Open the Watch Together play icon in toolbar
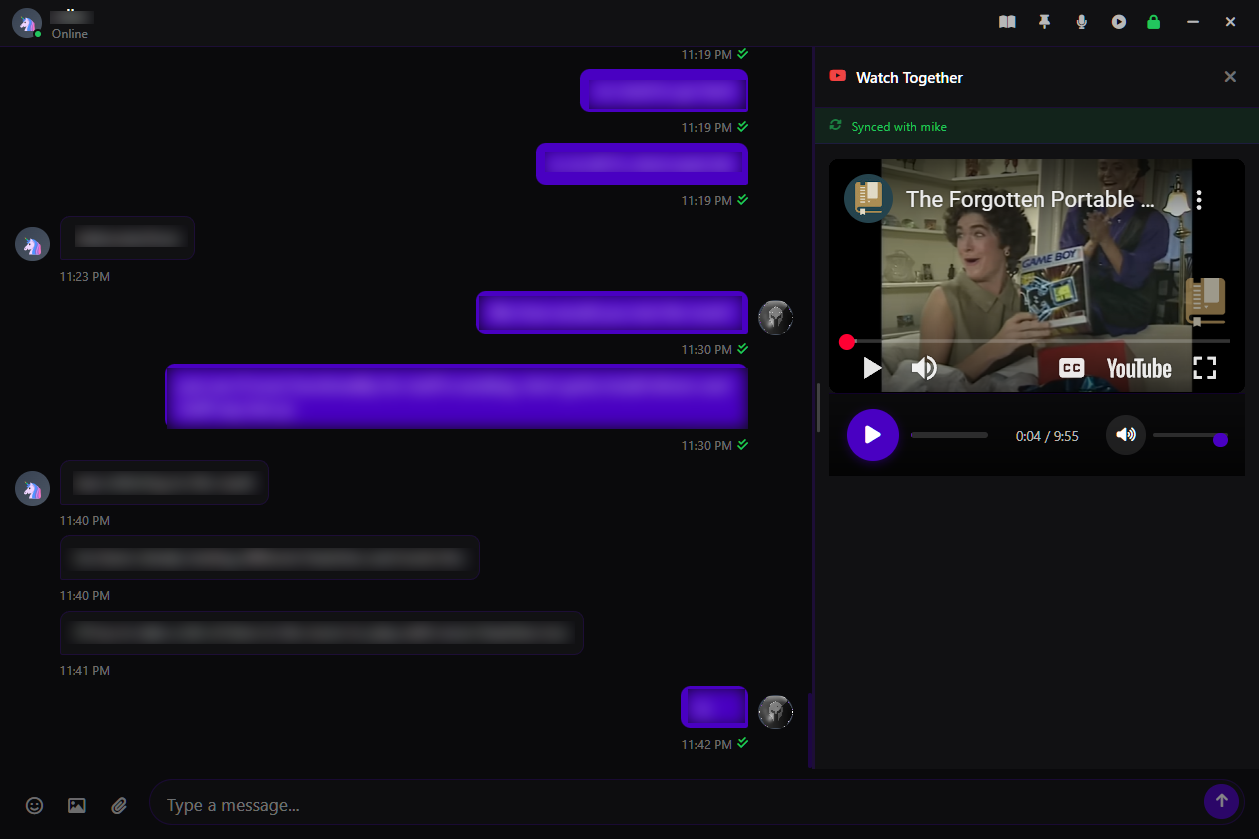 pyautogui.click(x=1118, y=21)
